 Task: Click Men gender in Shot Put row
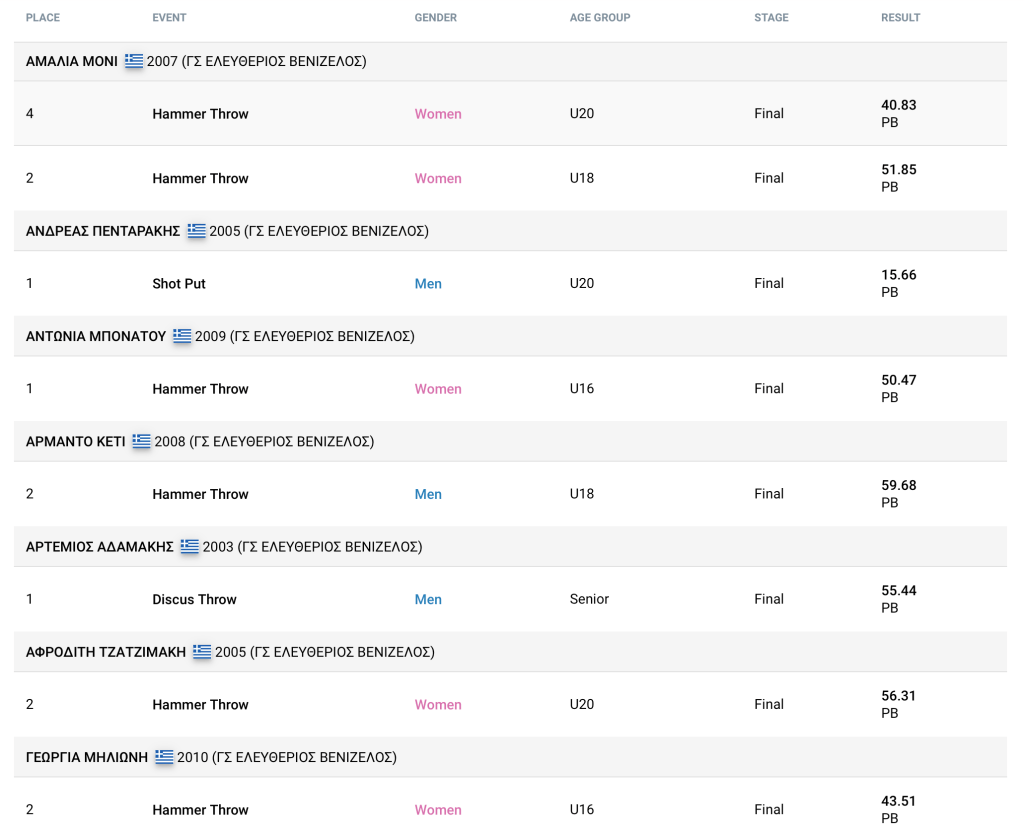tap(428, 284)
